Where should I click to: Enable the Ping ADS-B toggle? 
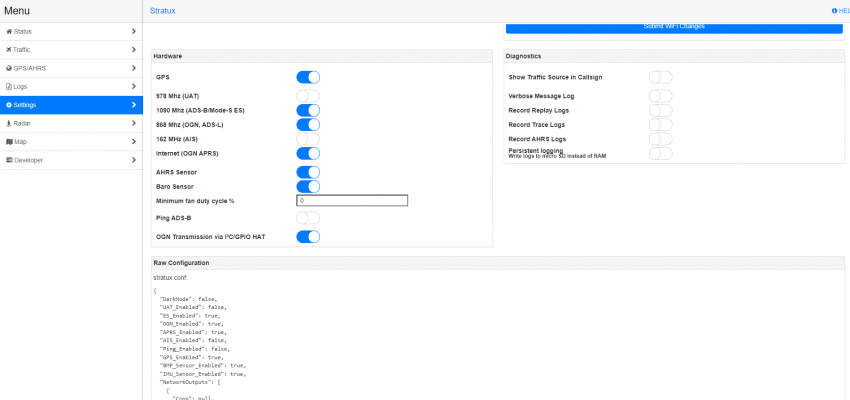308,218
